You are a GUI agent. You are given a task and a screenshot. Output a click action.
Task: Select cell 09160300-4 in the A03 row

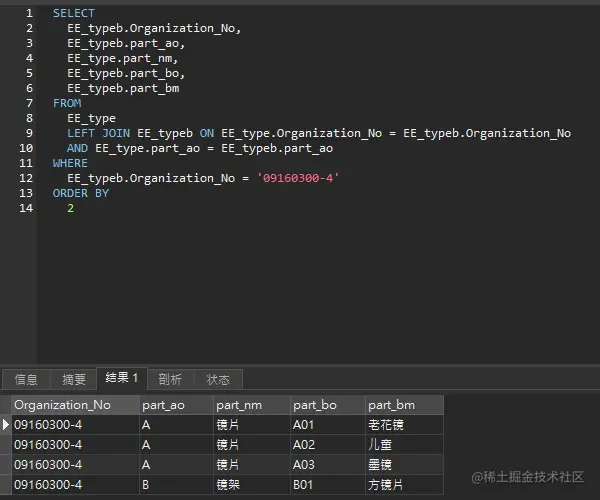click(x=75, y=465)
